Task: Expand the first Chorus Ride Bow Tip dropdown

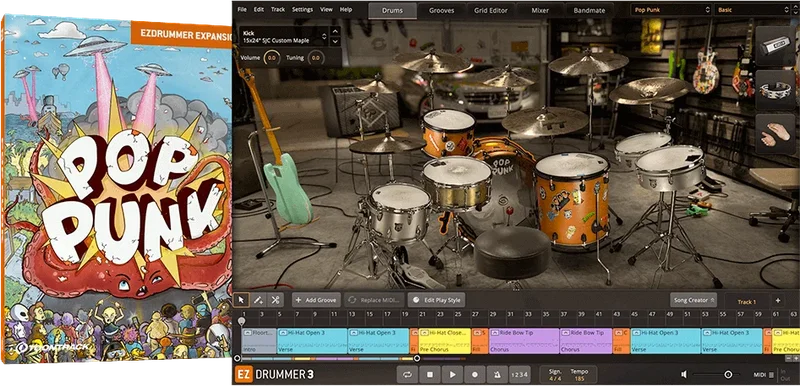Action: point(495,332)
